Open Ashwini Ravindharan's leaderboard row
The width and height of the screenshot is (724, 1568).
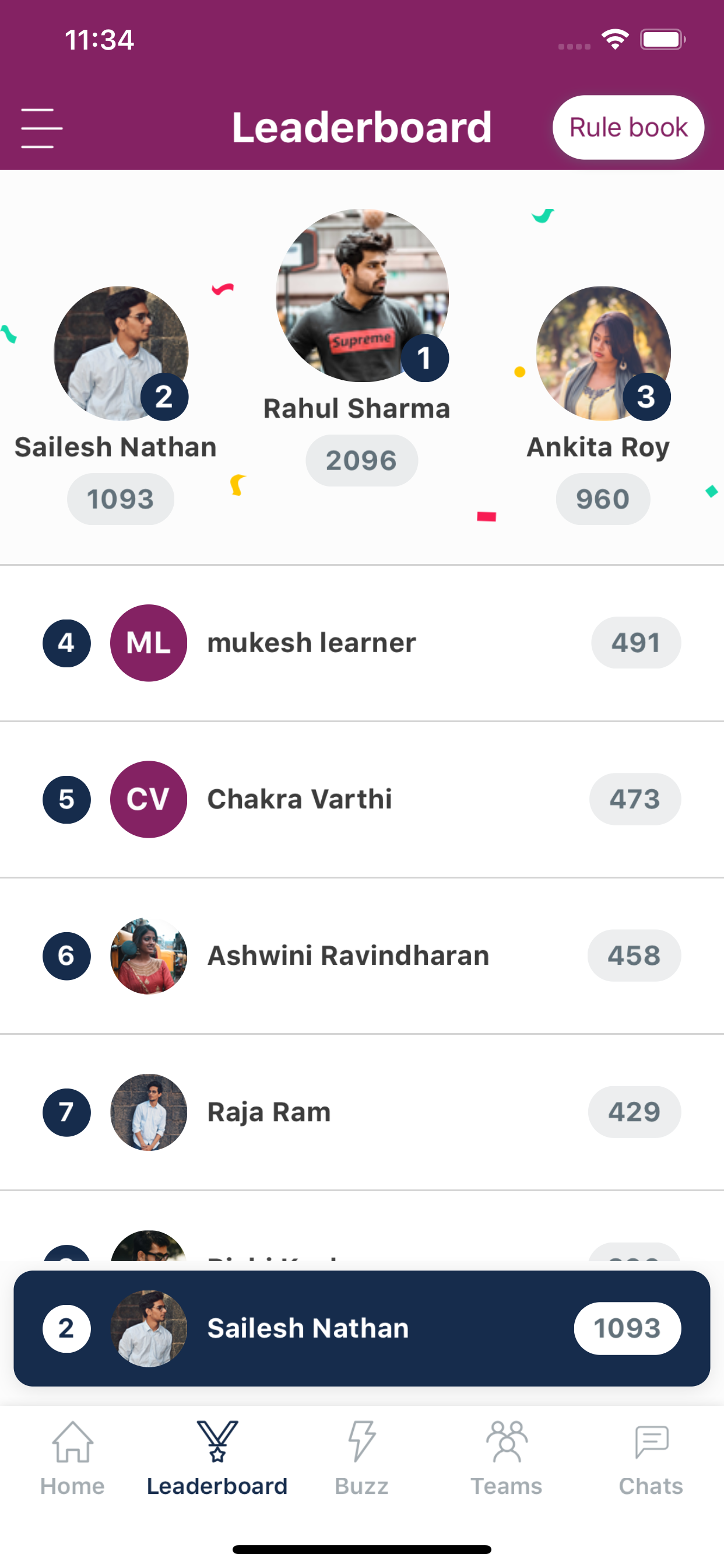click(362, 956)
